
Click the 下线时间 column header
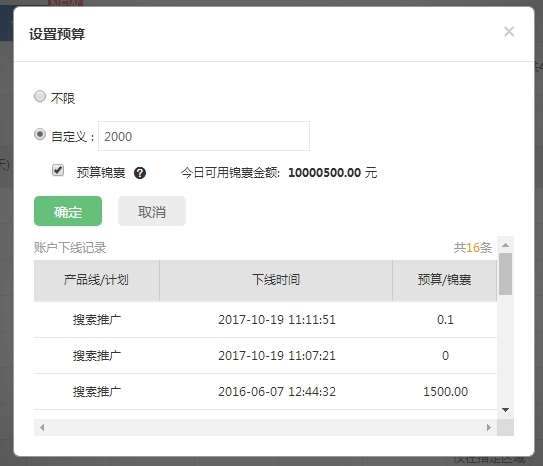276,280
